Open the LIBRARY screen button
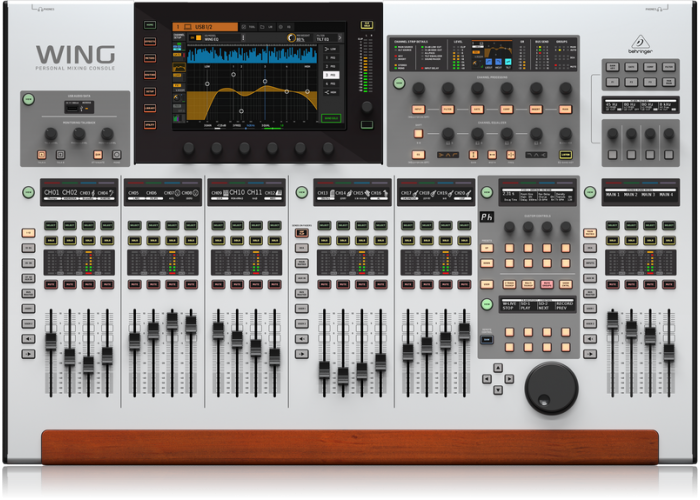Screen dimensions: 700x500 pyautogui.click(x=150, y=108)
